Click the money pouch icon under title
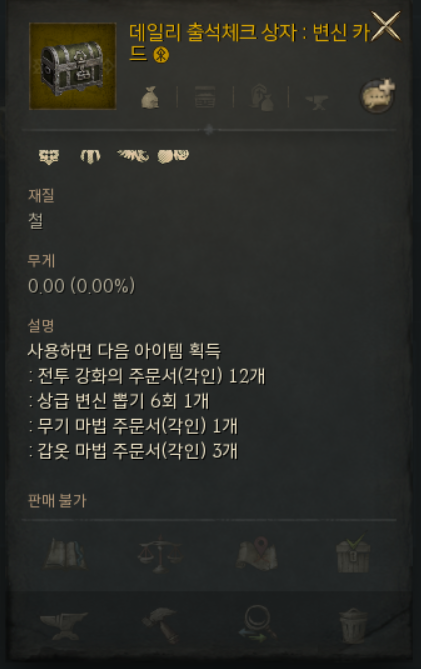 [150, 97]
